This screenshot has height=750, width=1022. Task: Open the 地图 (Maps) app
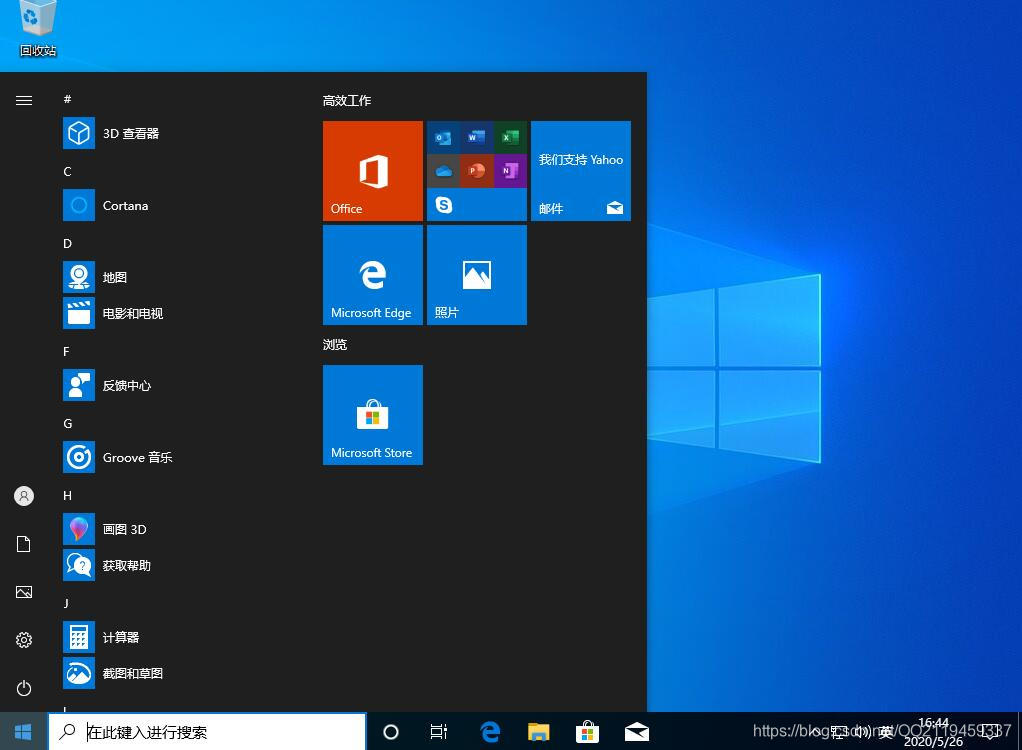pyautogui.click(x=176, y=278)
